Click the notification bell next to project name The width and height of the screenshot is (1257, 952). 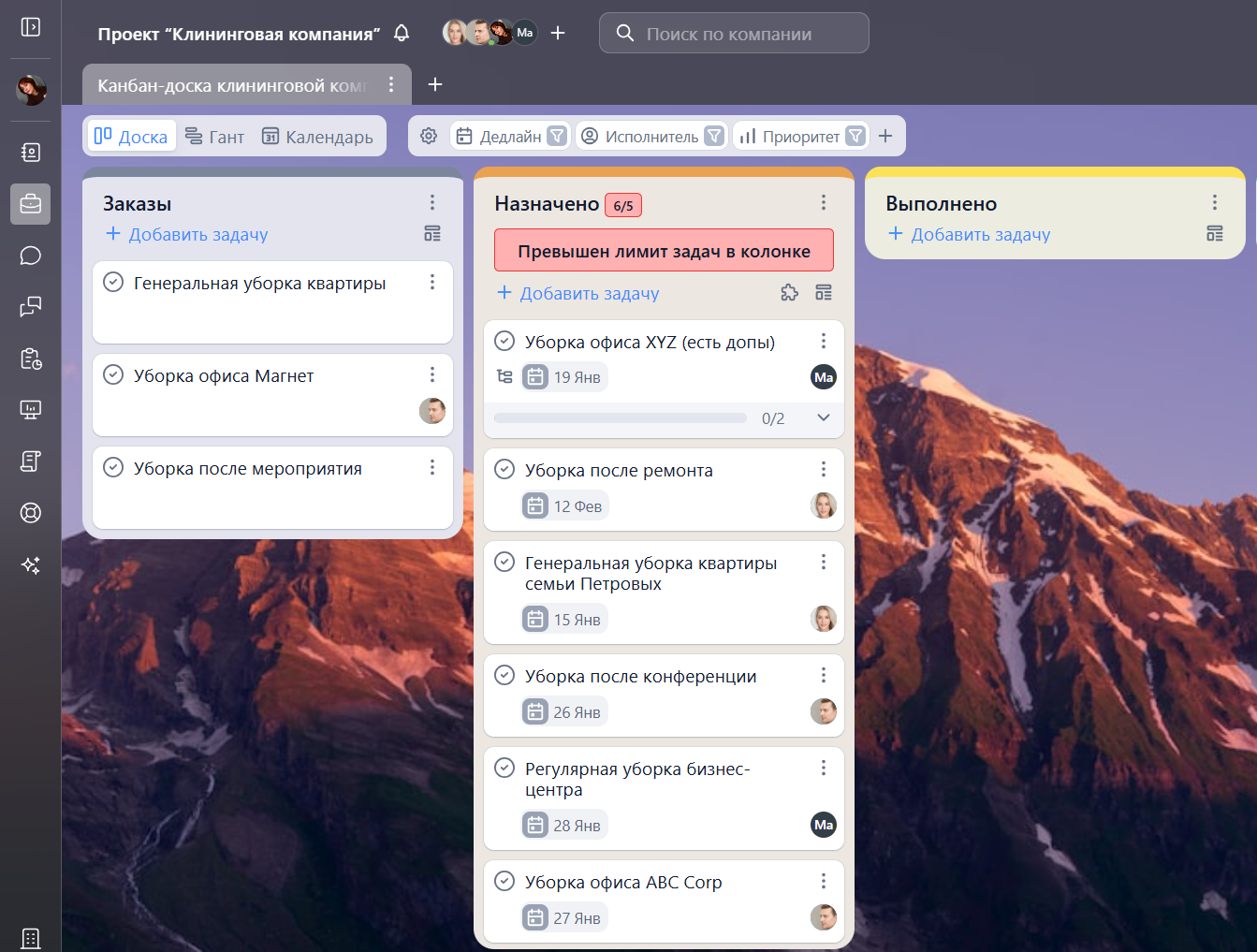[402, 33]
